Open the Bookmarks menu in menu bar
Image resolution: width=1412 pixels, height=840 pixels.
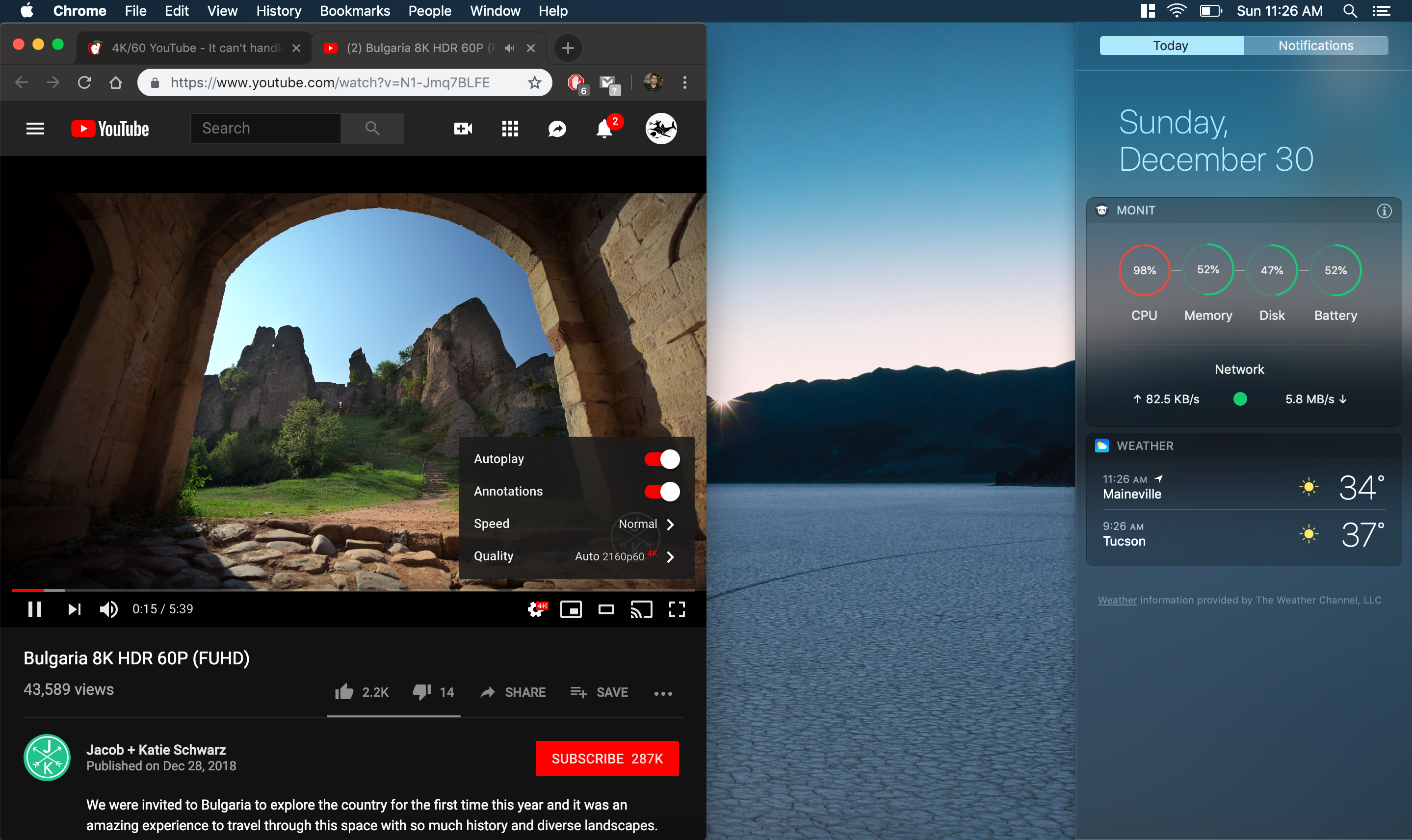[x=354, y=11]
